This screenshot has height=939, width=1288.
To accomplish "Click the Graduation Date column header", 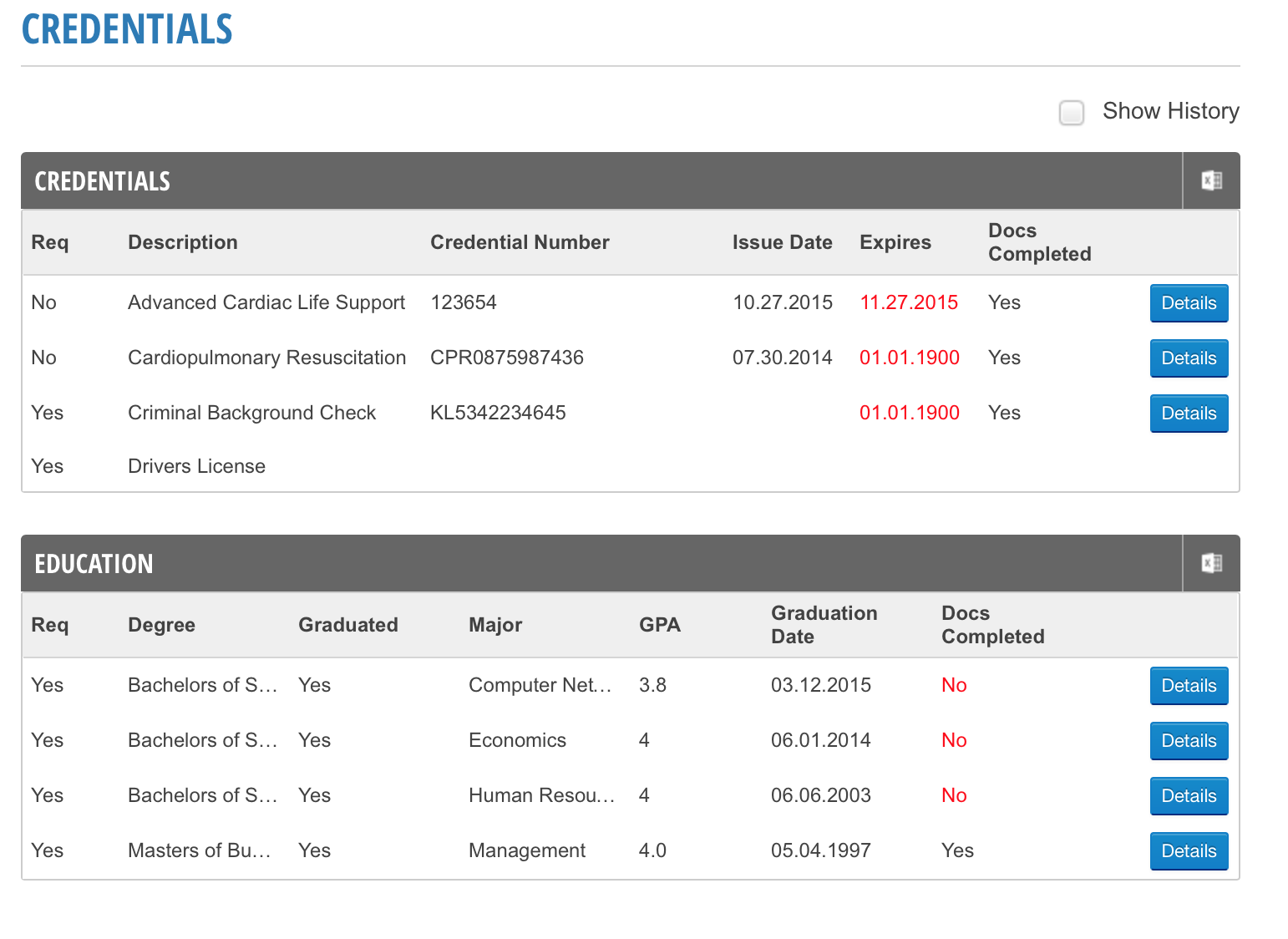I will point(824,625).
